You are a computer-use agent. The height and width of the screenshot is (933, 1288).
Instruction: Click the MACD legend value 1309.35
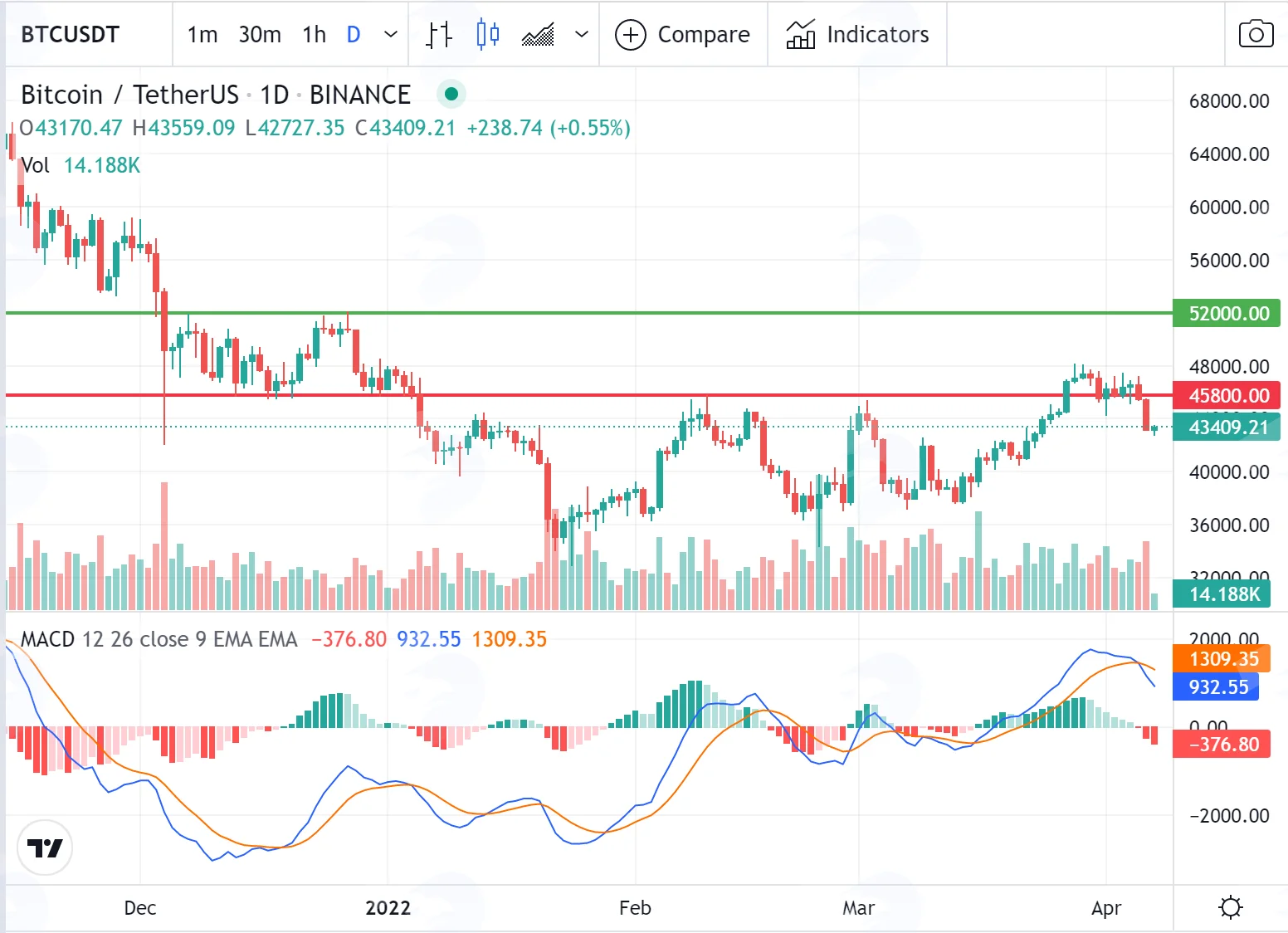510,639
